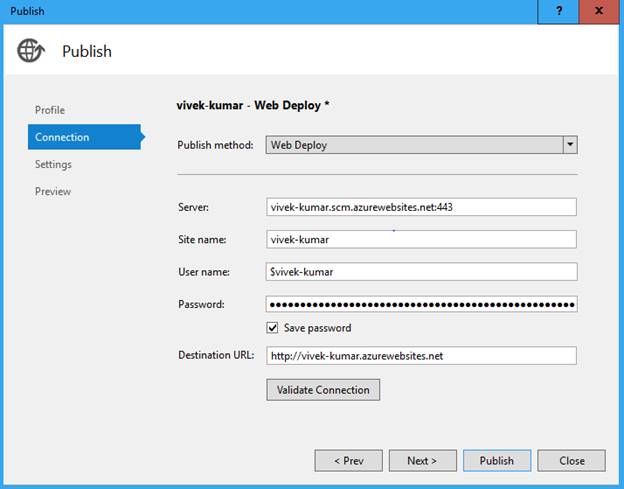Go back with the Prev button
Viewport: 624px width, 489px height.
[349, 461]
